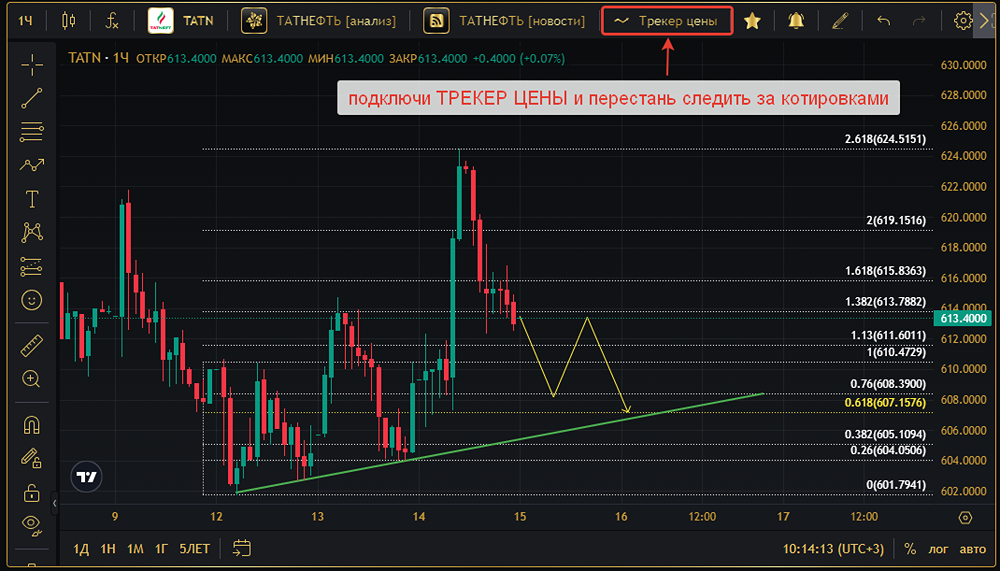Click the 1(610.4729) Fibonacci level label
The image size is (1000, 571).
coord(896,353)
